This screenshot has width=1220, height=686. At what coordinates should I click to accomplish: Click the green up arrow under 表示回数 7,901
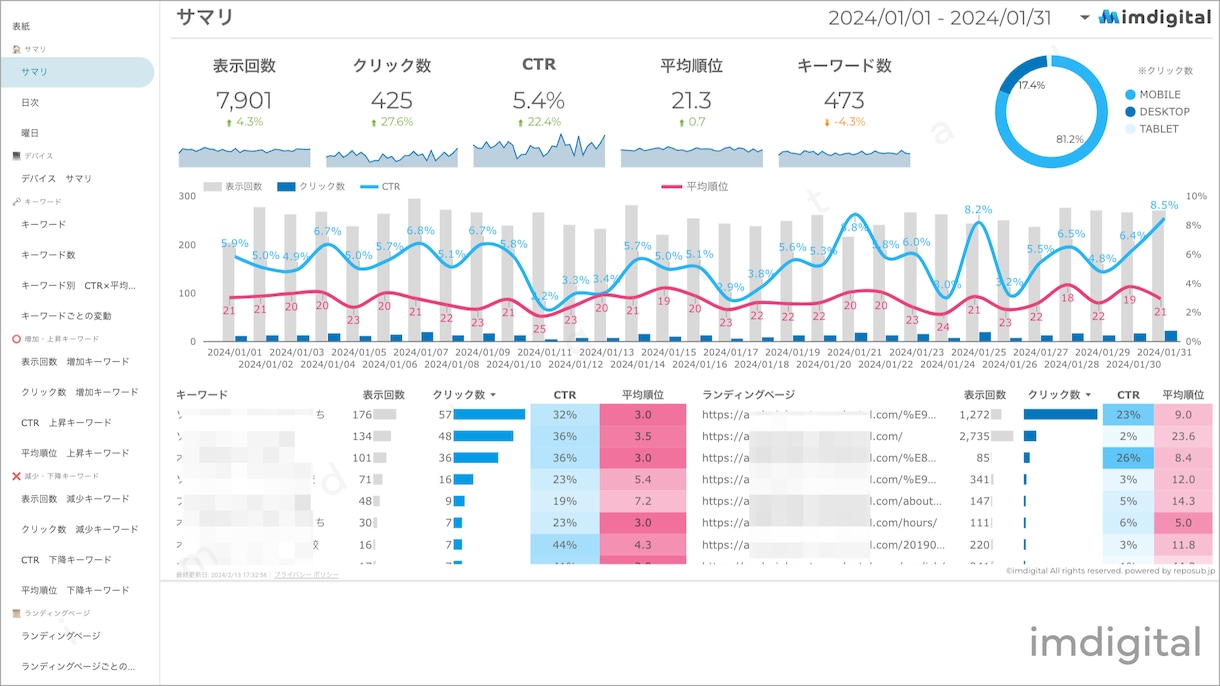tap(229, 122)
